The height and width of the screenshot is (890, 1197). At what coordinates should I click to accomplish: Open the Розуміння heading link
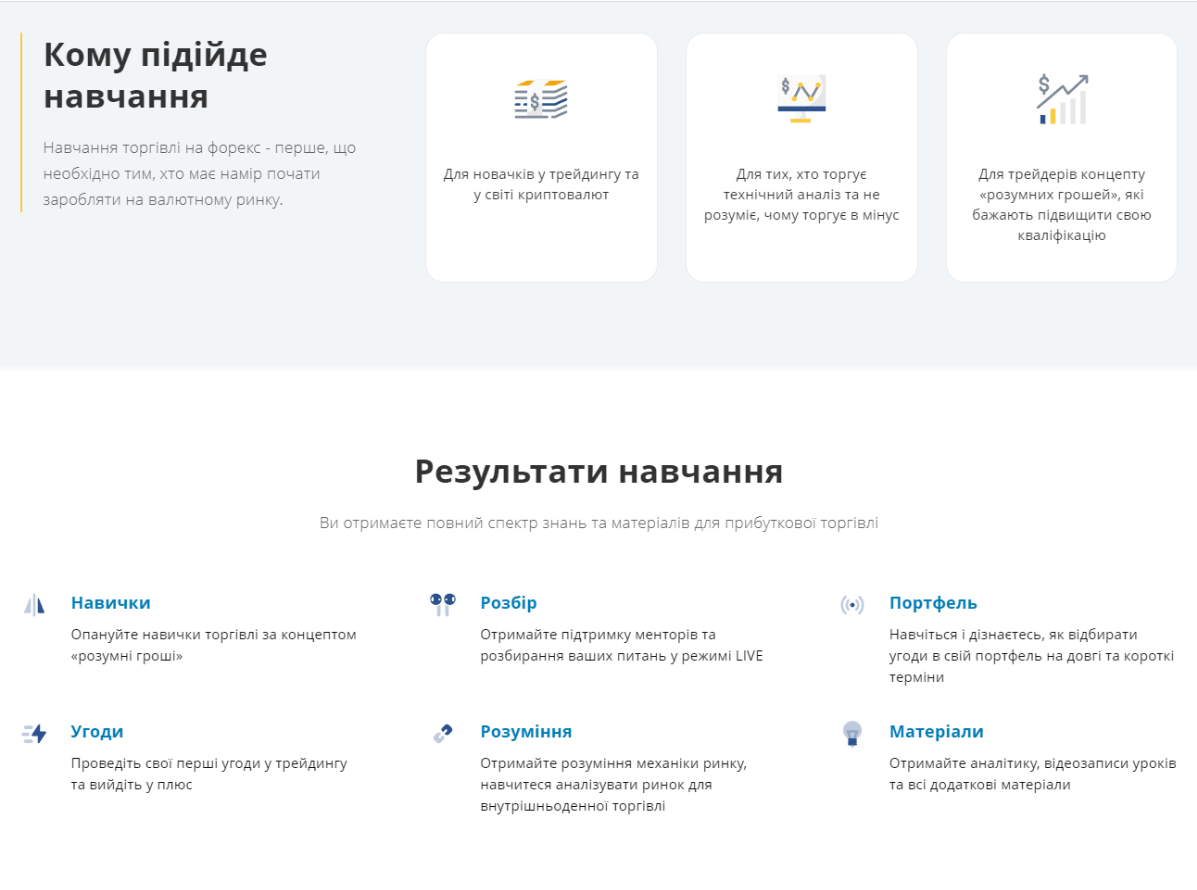point(526,732)
